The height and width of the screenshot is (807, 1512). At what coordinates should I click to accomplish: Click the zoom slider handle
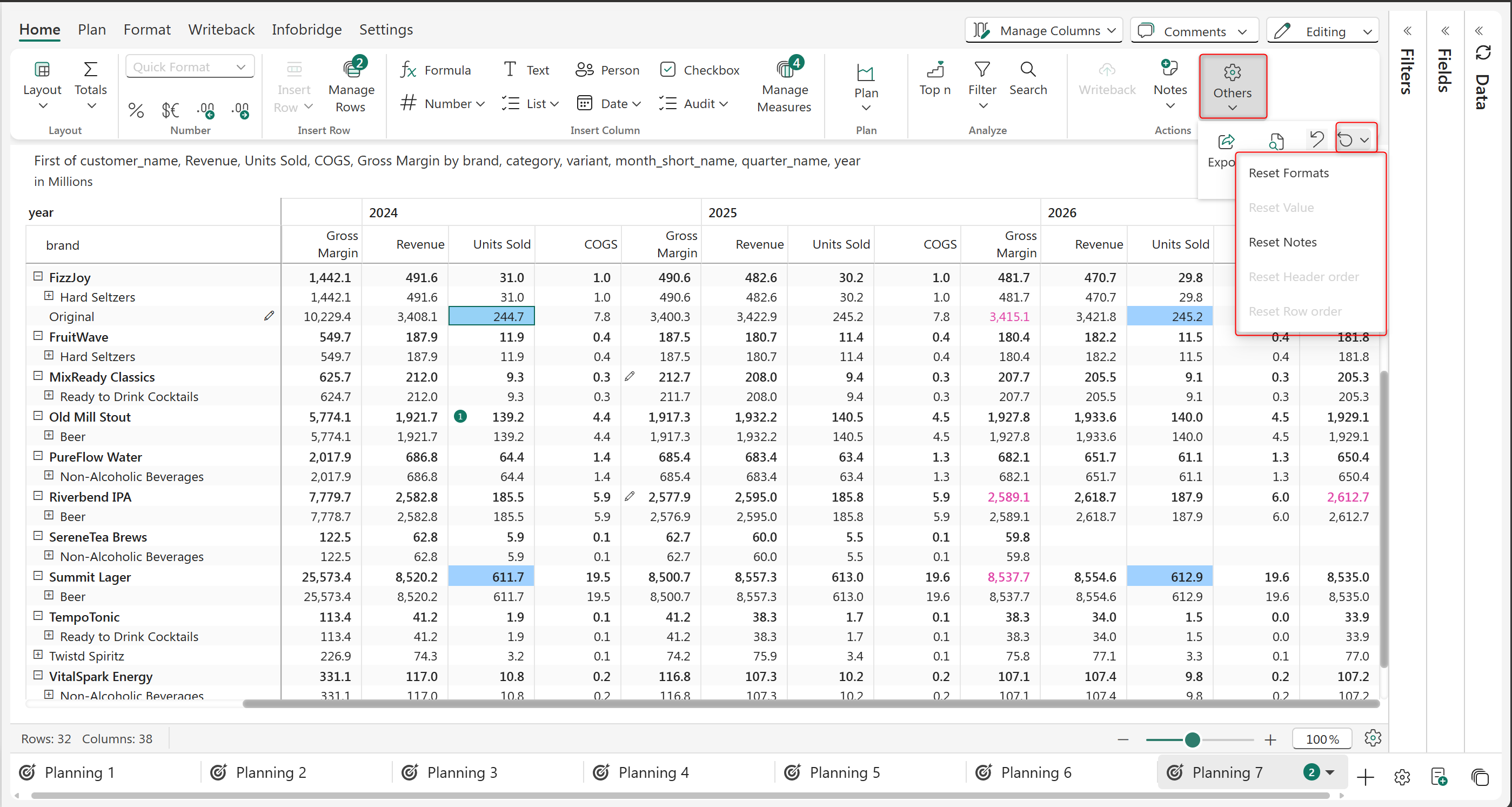pyautogui.click(x=1192, y=739)
